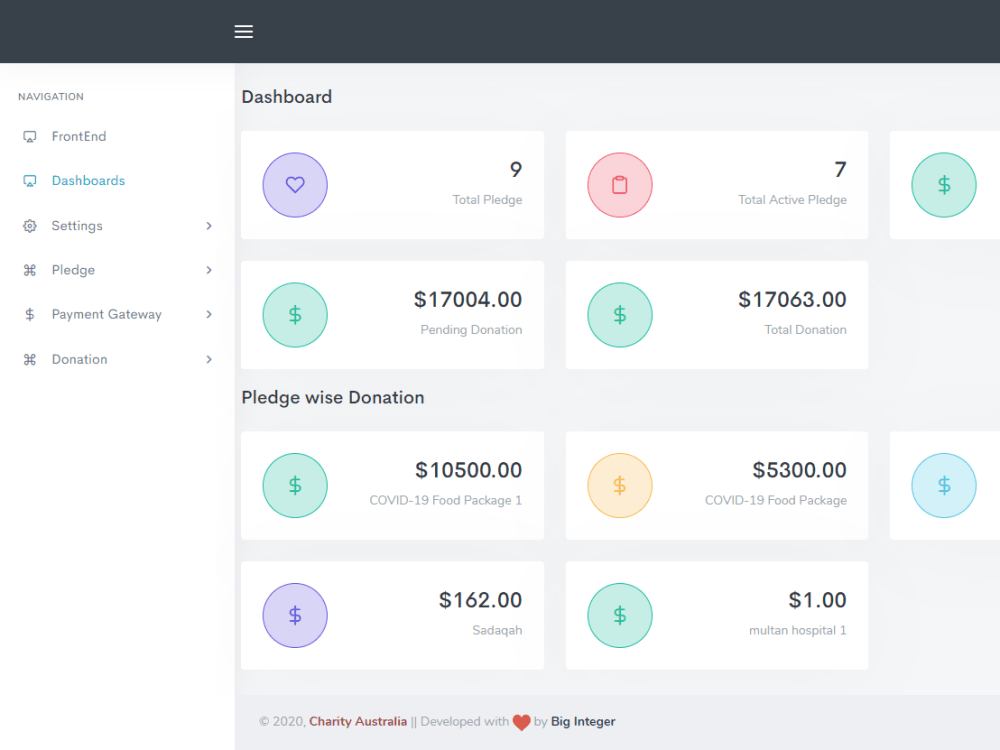Screen dimensions: 1000x750
Task: Click the heart icon on Total Pledge card
Action: tap(295, 185)
